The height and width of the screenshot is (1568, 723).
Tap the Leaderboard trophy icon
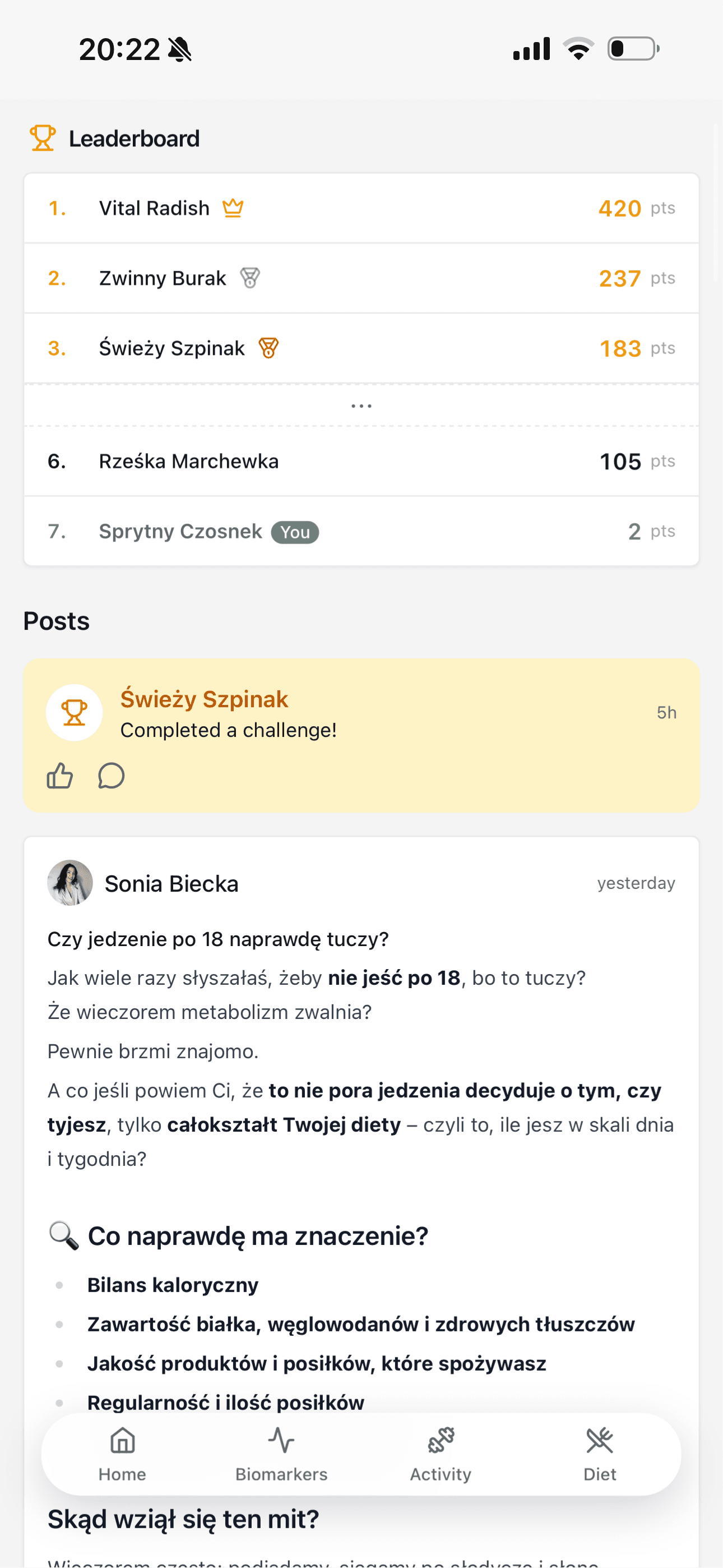pos(43,138)
